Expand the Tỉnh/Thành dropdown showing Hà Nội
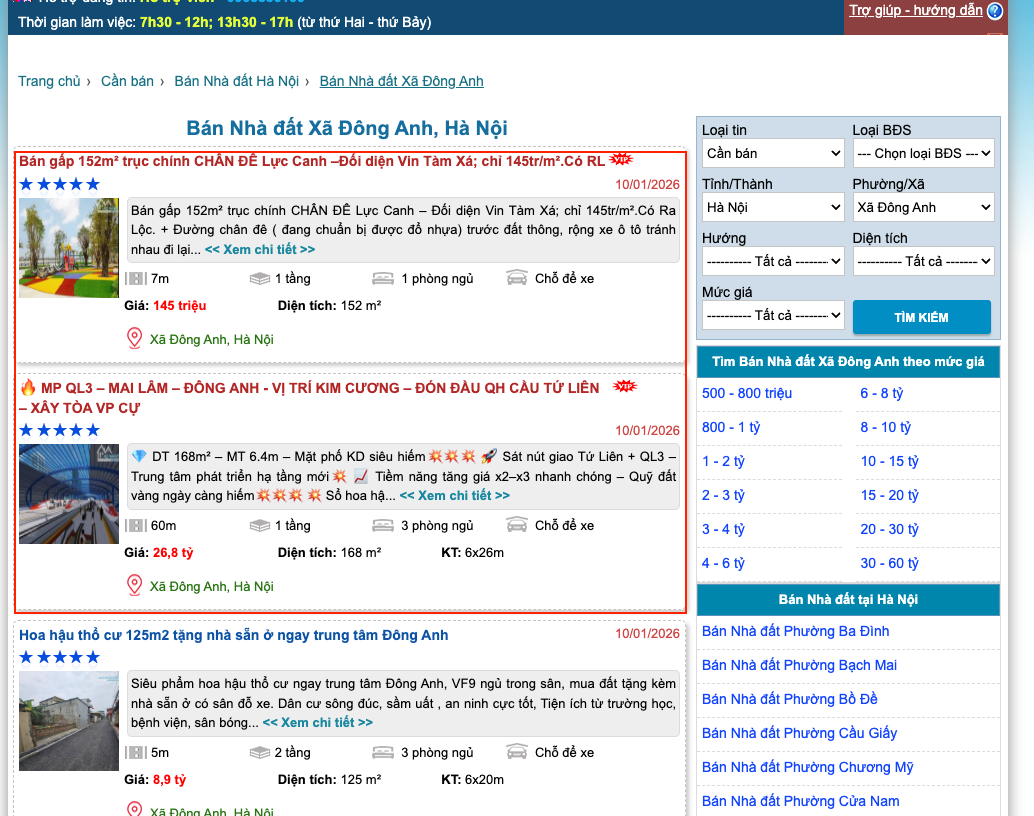 (773, 207)
